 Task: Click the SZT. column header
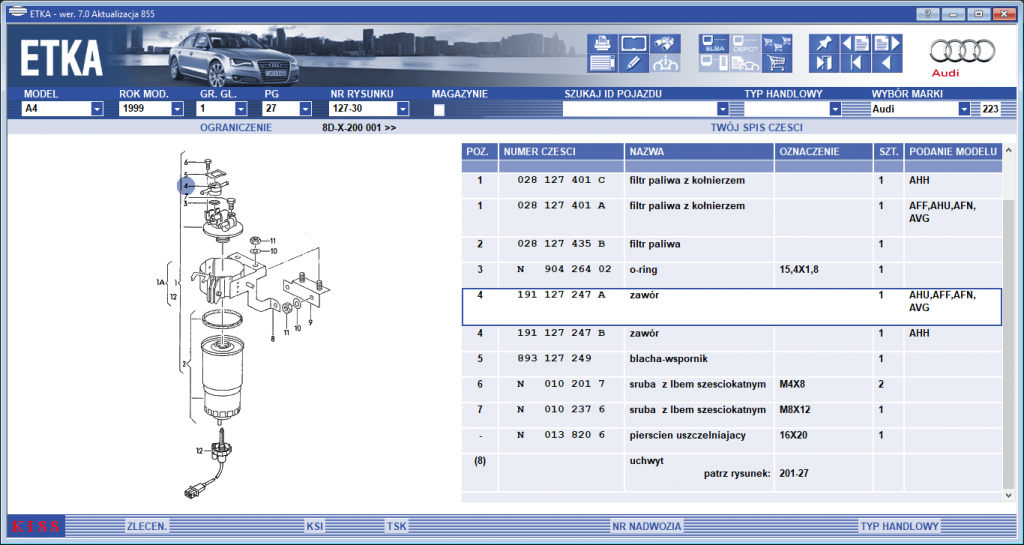pyautogui.click(x=888, y=151)
